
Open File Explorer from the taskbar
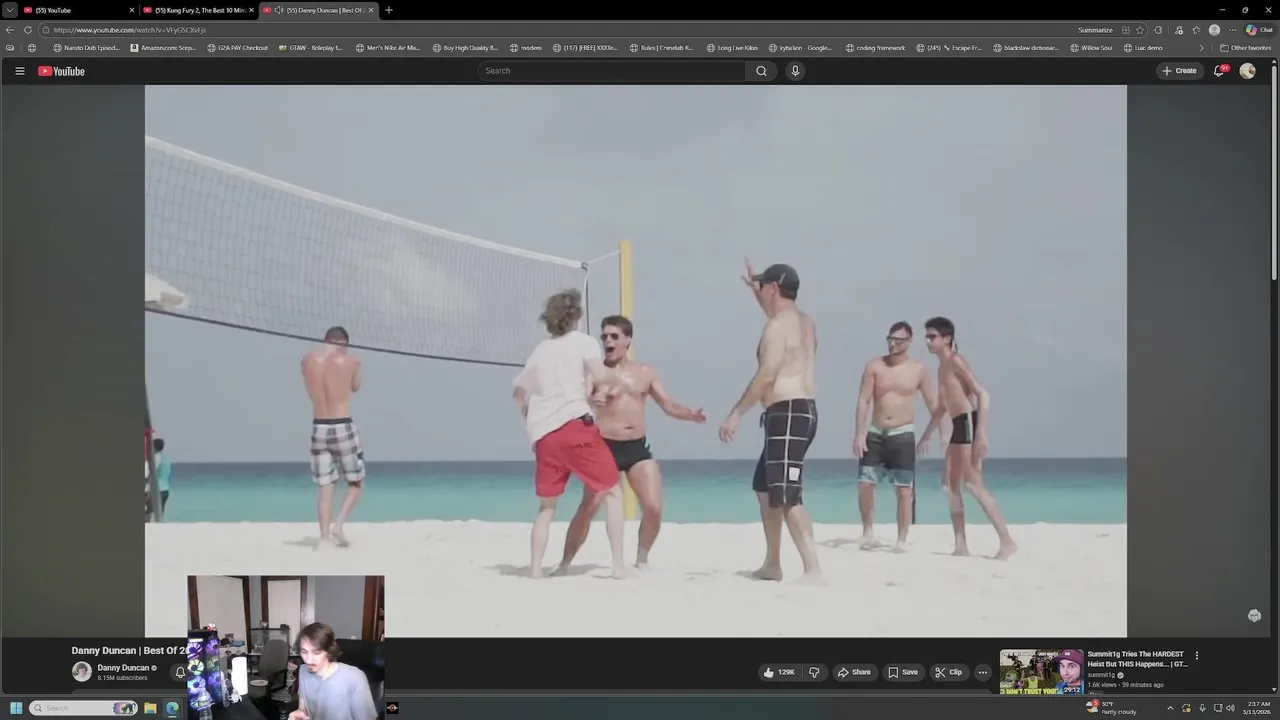click(x=150, y=708)
